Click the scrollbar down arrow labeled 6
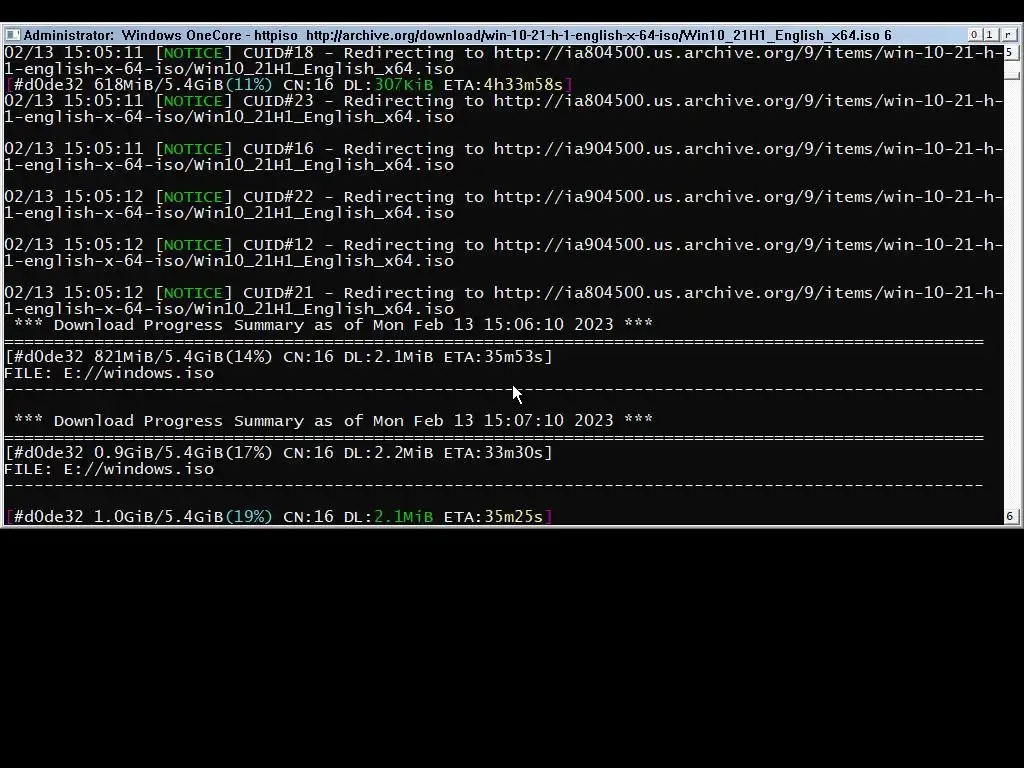 pos(1010,516)
